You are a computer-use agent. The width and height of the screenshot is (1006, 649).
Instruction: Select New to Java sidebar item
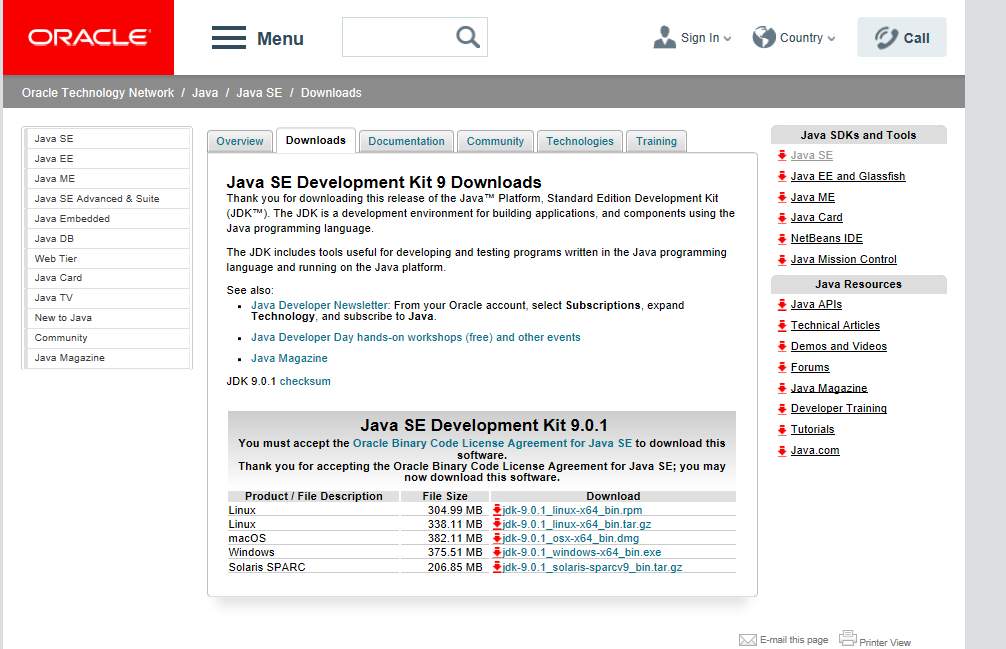click(108, 317)
